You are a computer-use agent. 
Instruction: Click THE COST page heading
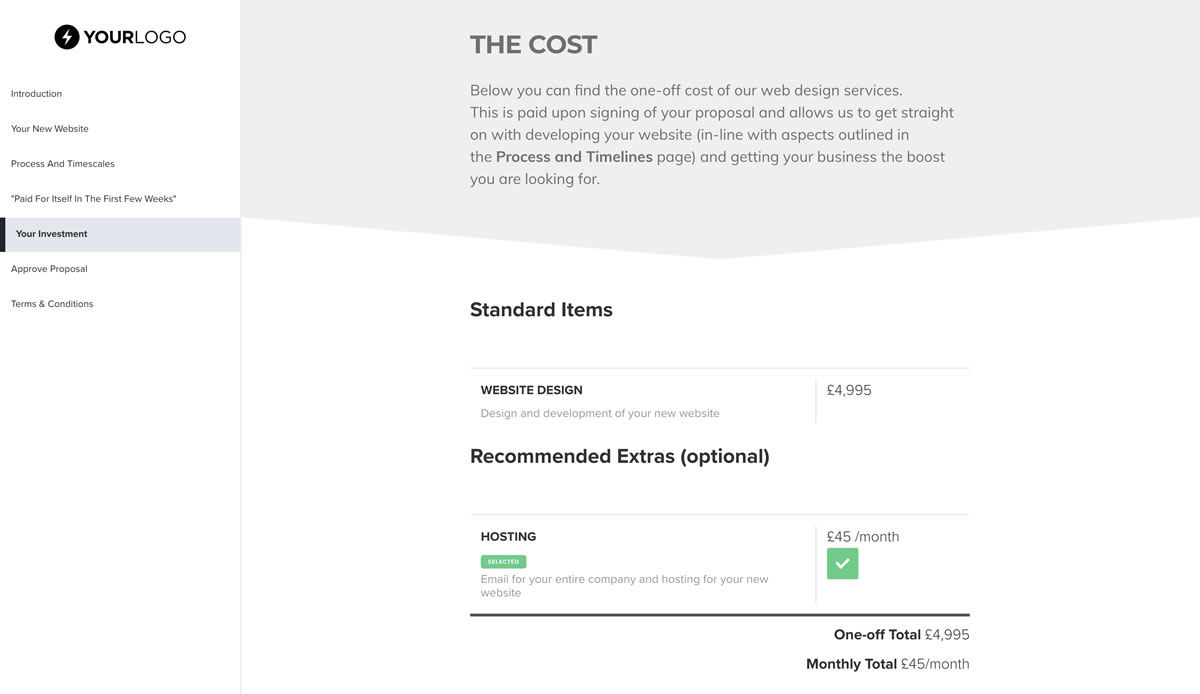(x=533, y=45)
